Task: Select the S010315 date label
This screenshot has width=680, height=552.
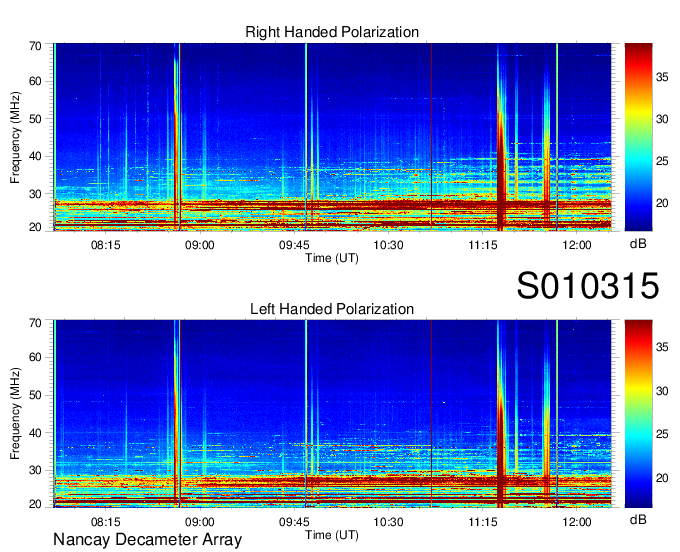Action: coord(588,286)
